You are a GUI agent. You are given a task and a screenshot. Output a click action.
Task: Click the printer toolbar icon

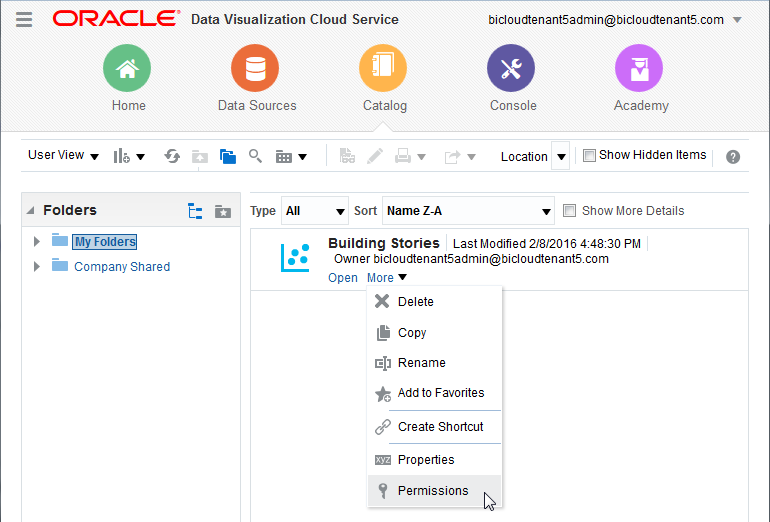click(403, 156)
